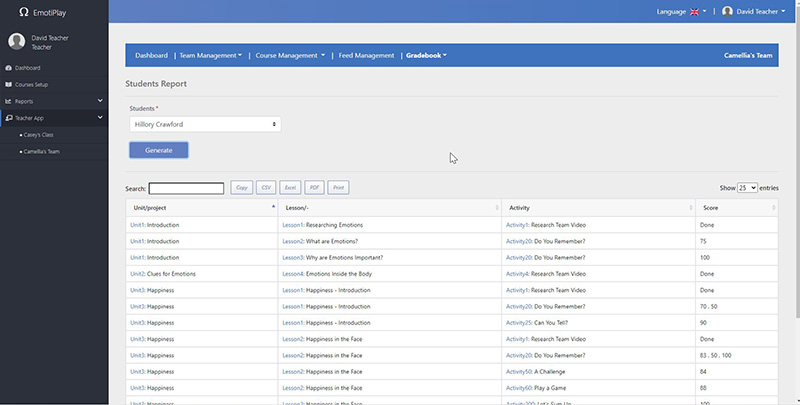800x405 pixels.
Task: Click the Excel export button
Action: (x=290, y=188)
